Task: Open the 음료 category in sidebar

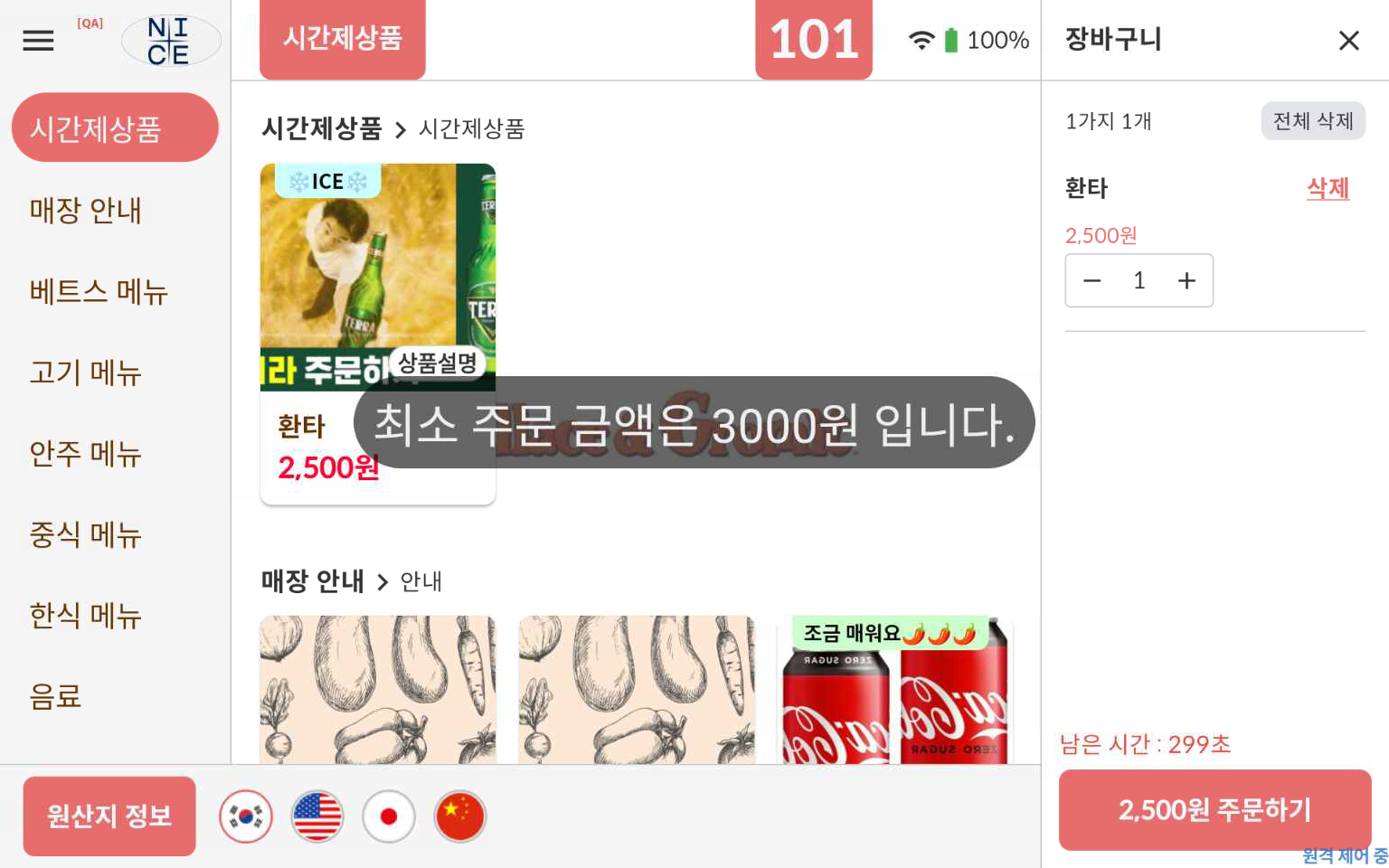Action: (x=56, y=696)
